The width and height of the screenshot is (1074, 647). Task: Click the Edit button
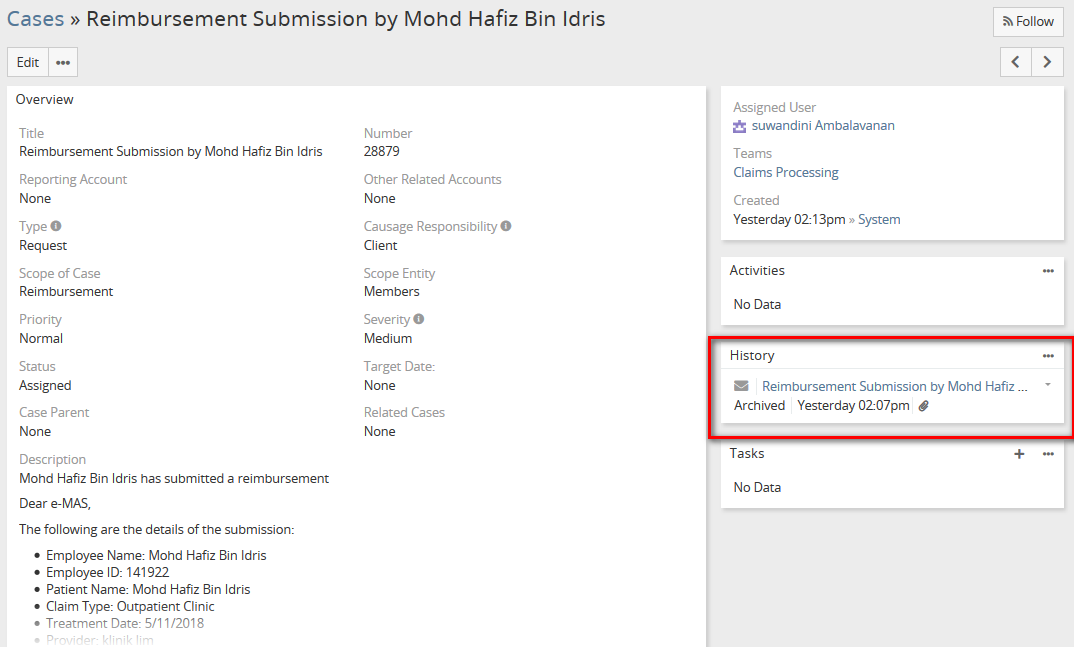point(28,62)
